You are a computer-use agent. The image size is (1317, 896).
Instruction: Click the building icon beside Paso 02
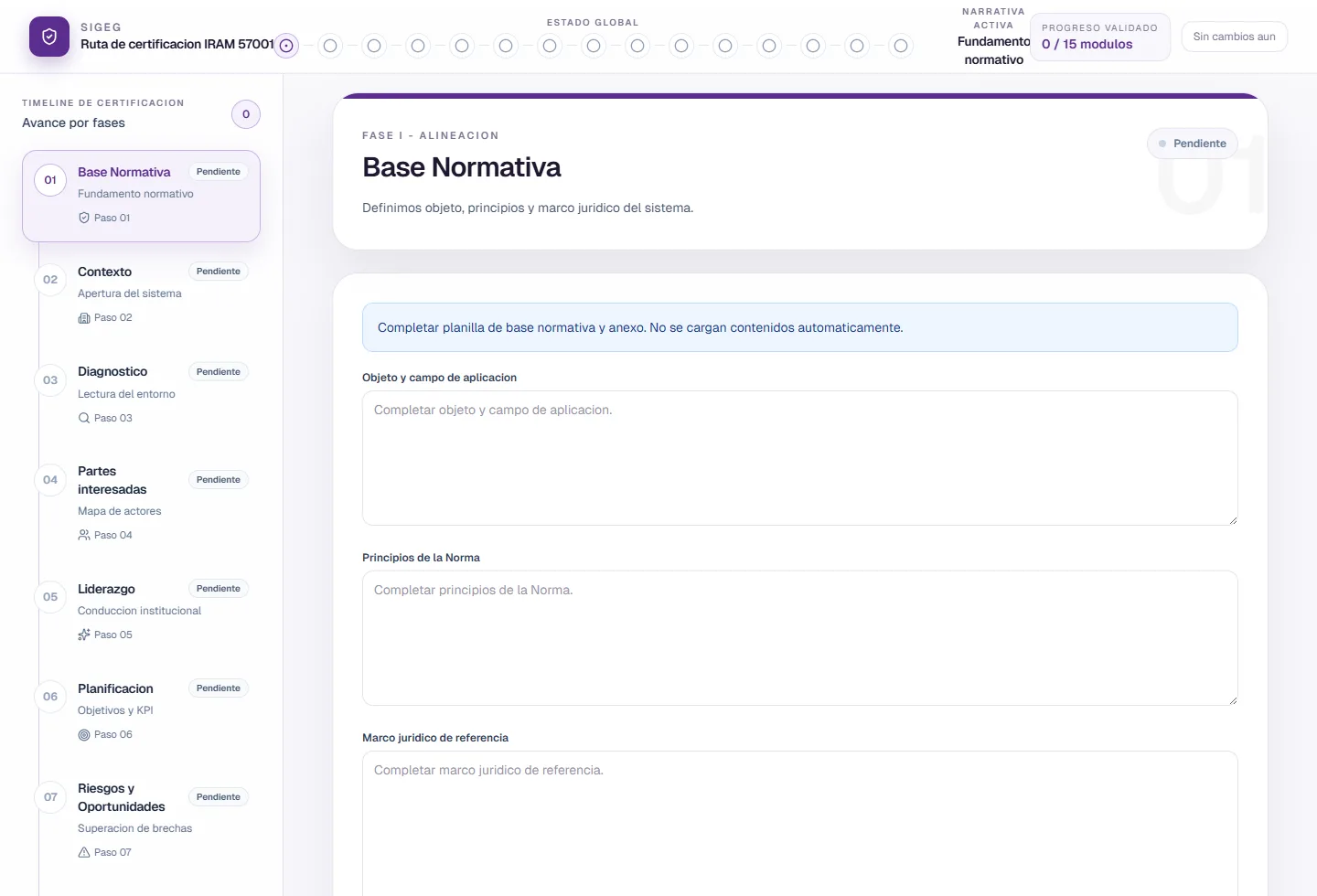84,317
